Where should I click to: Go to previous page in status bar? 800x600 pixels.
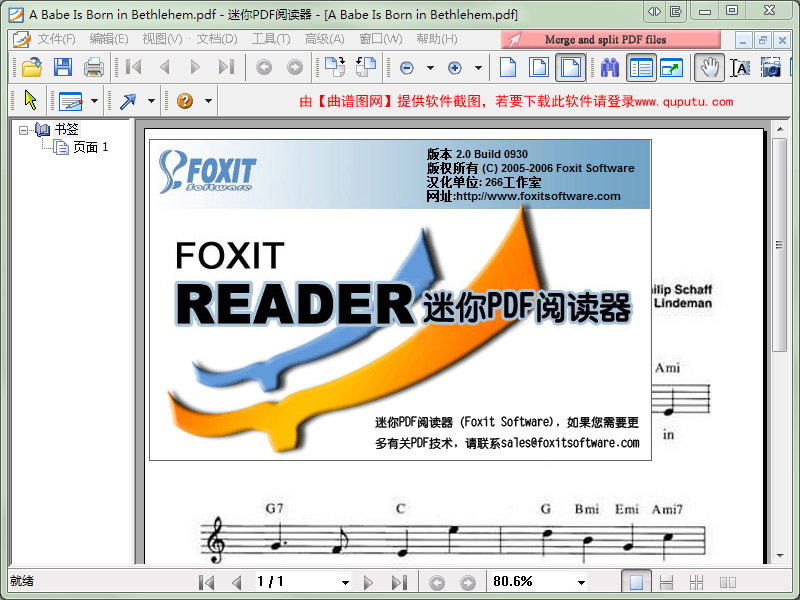(236, 582)
